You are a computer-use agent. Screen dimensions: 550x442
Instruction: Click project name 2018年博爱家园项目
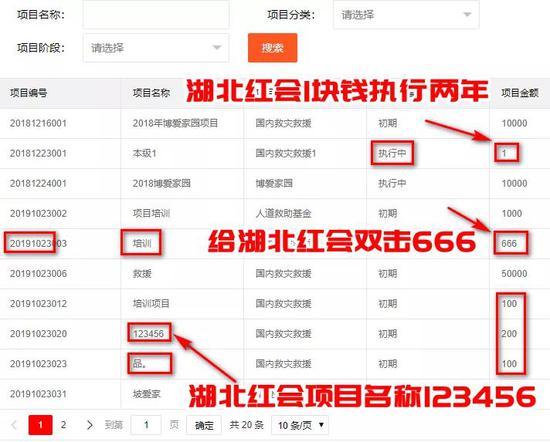coord(175,123)
